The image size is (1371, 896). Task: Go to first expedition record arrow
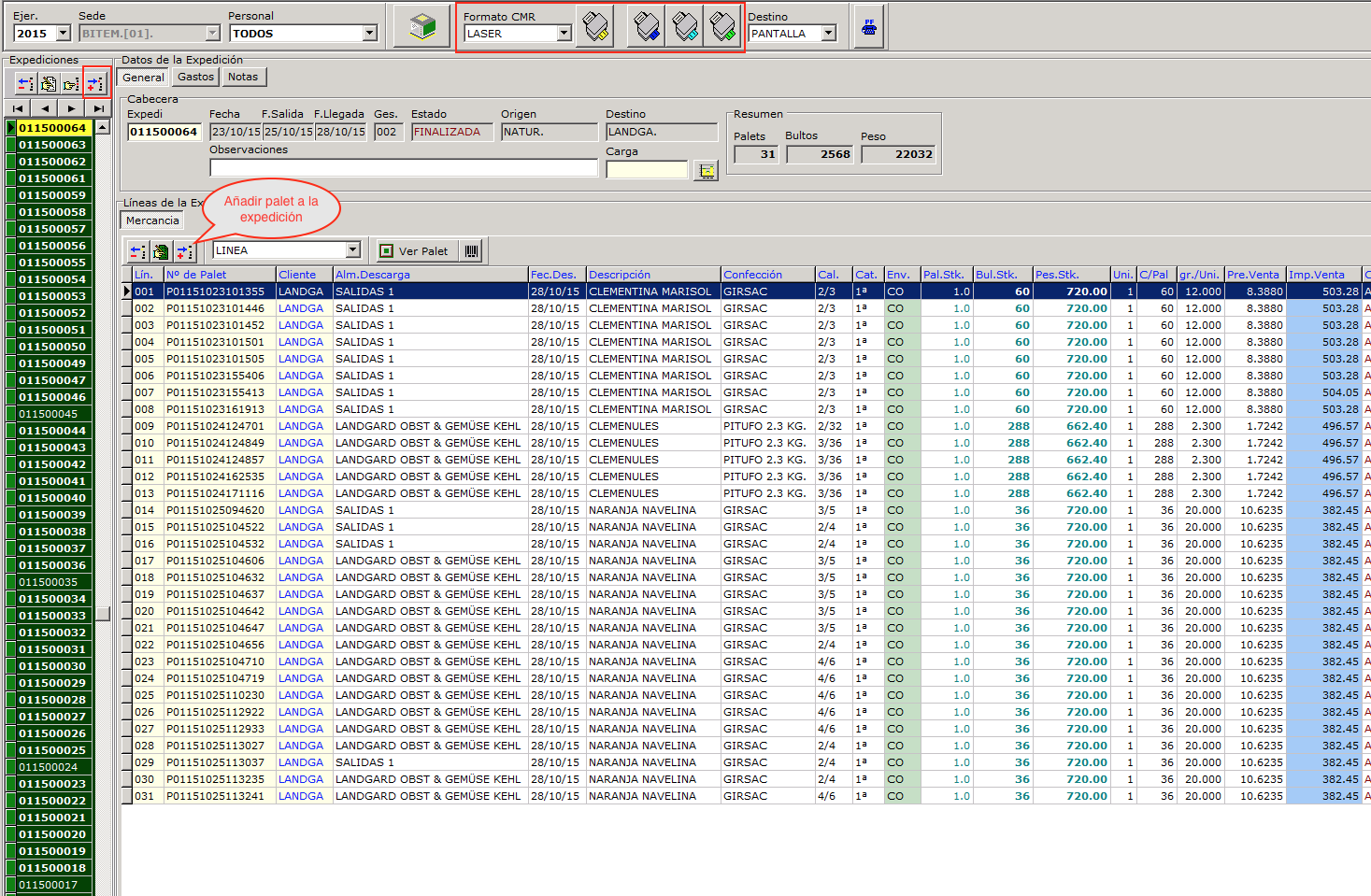(x=18, y=108)
